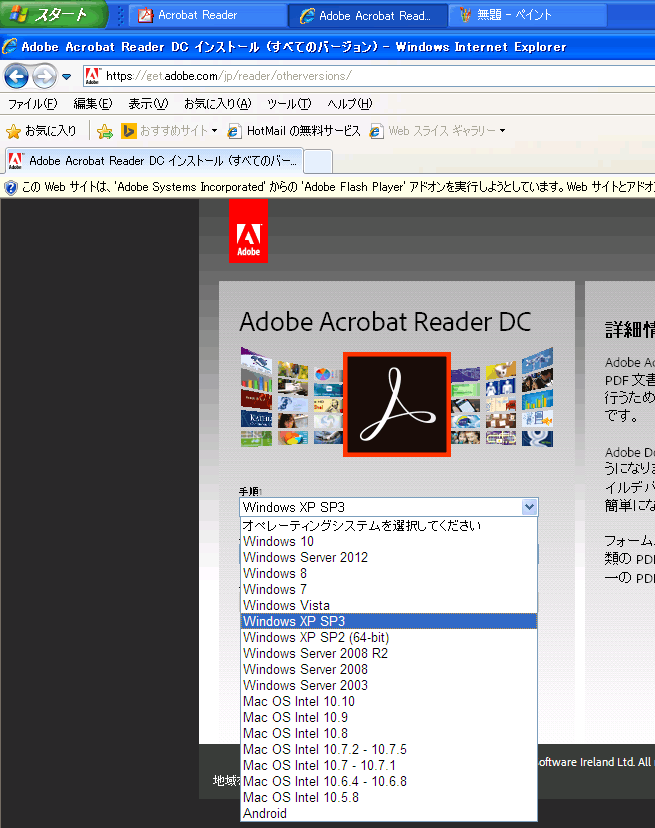Image resolution: width=655 pixels, height=828 pixels.
Task: Toggle the Windows XP SP3 combo box arrow
Action: (x=529, y=507)
